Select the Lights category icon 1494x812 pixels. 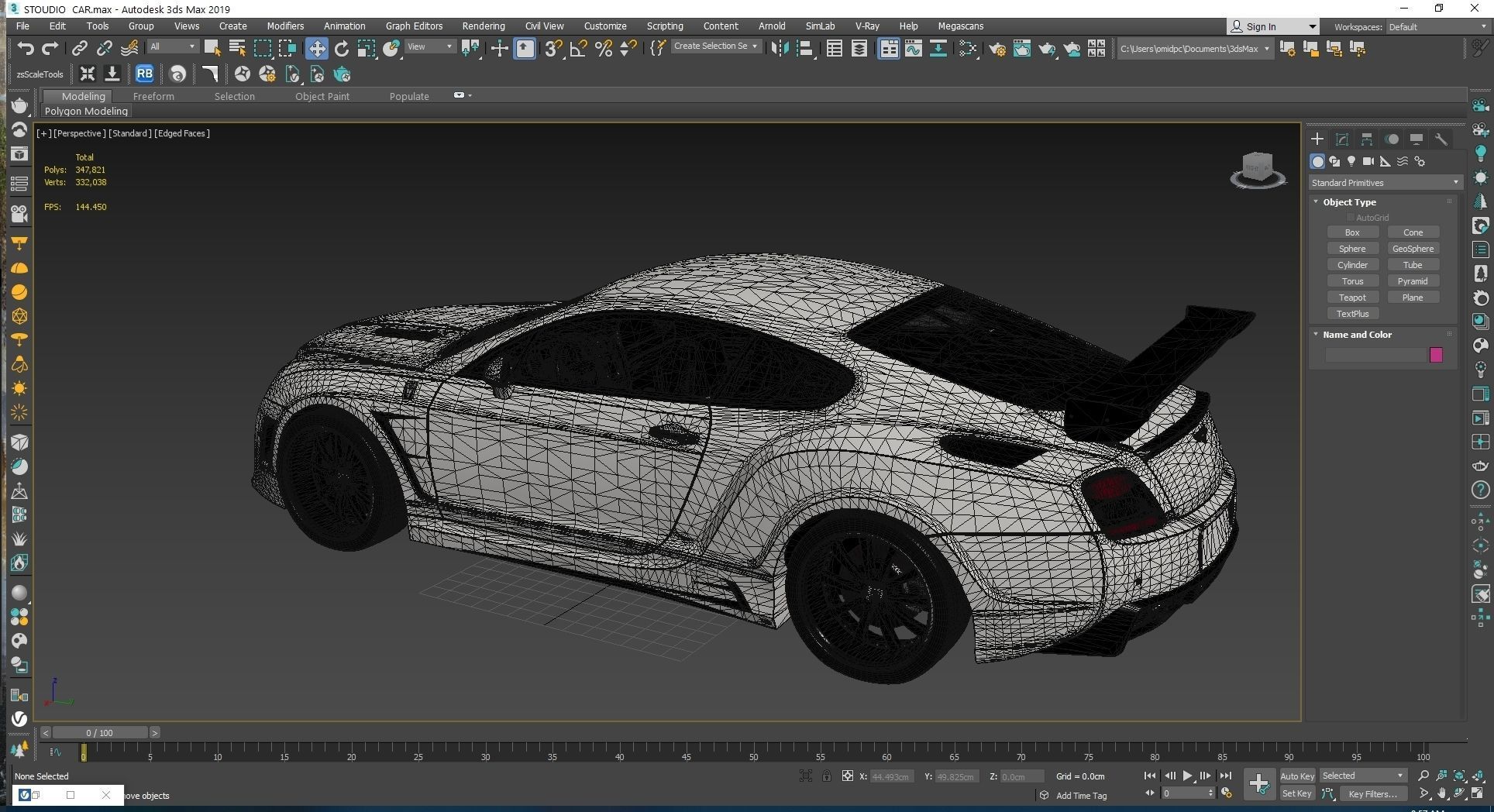click(x=1351, y=161)
